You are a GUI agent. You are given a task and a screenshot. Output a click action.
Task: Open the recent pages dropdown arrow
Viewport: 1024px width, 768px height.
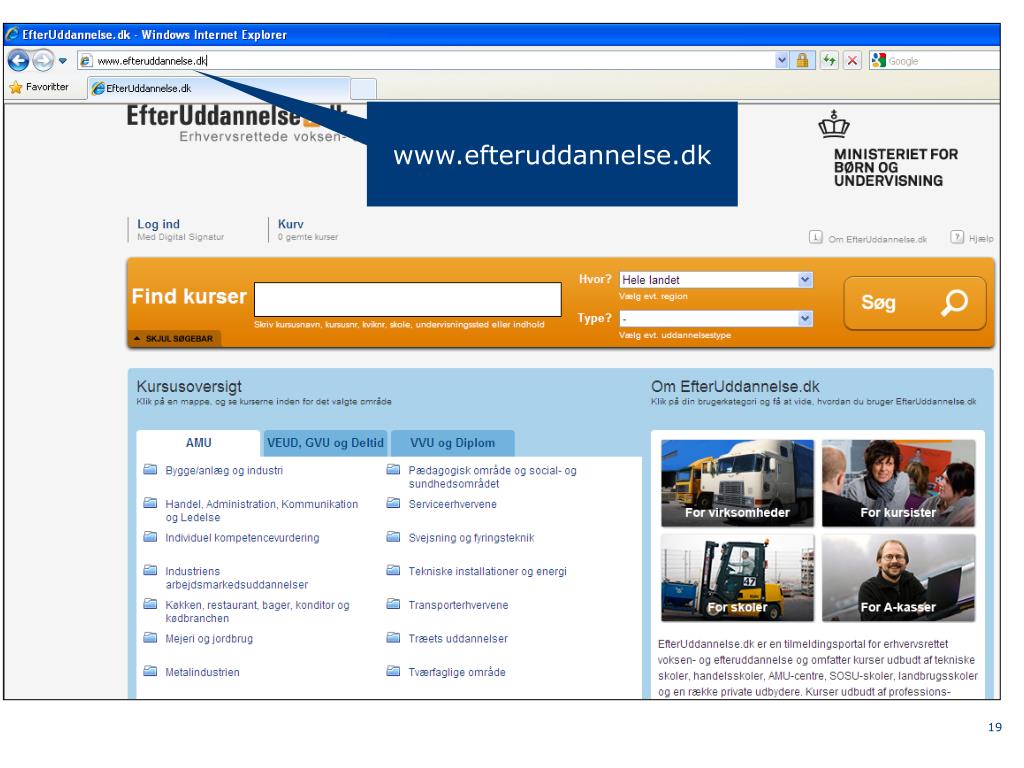point(63,61)
